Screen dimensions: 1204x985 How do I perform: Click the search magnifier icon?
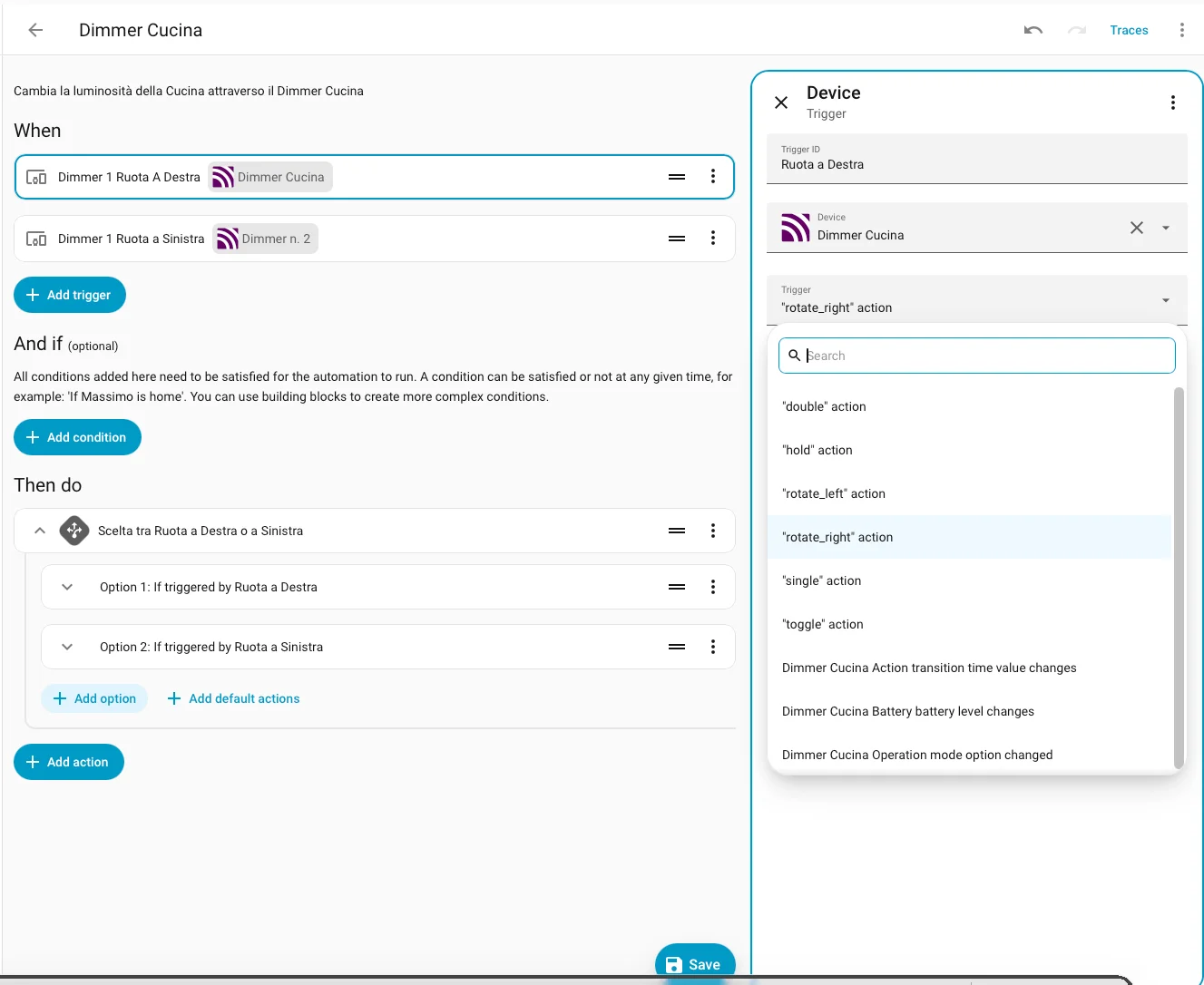pos(795,356)
